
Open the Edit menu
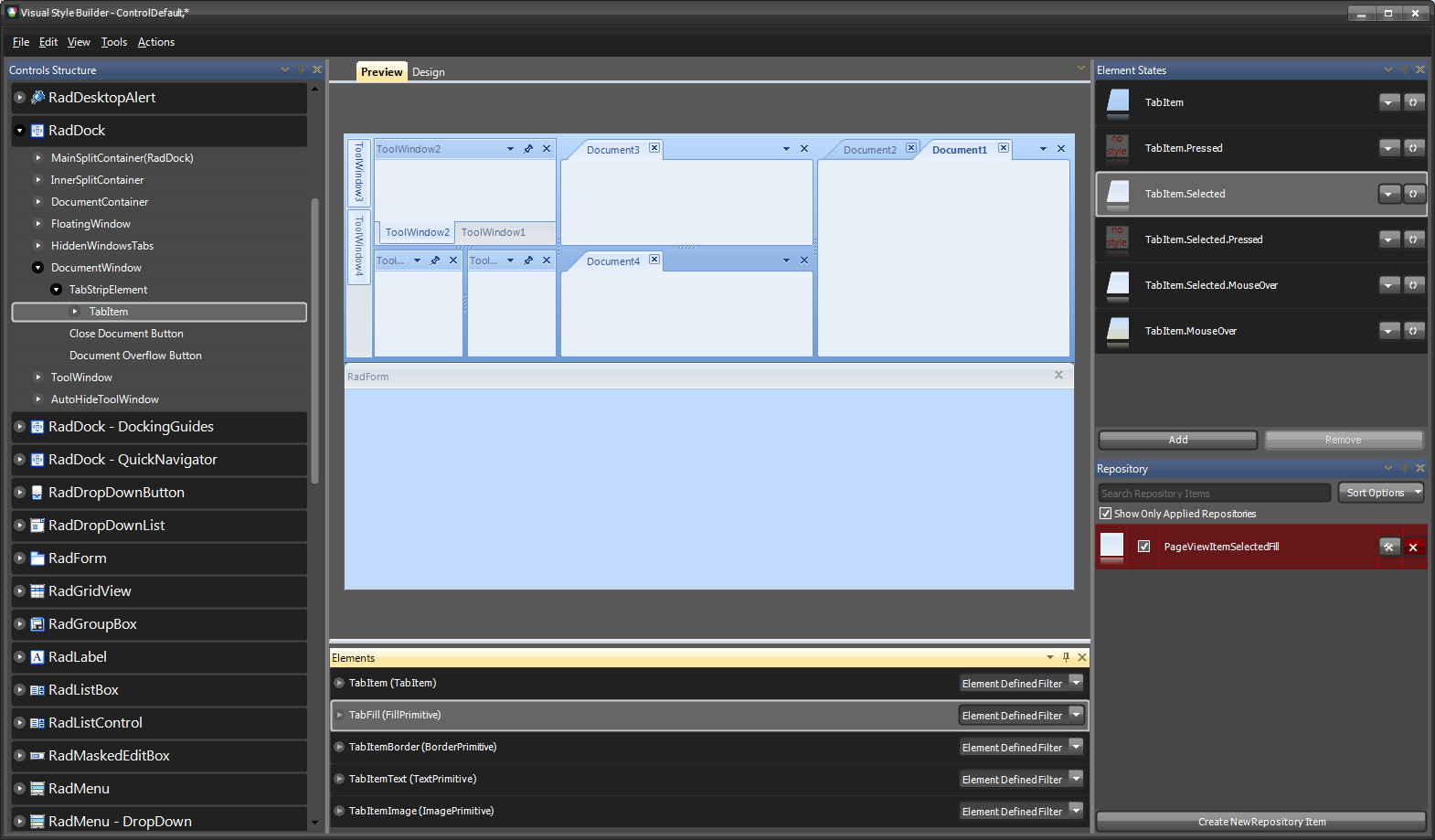coord(48,42)
